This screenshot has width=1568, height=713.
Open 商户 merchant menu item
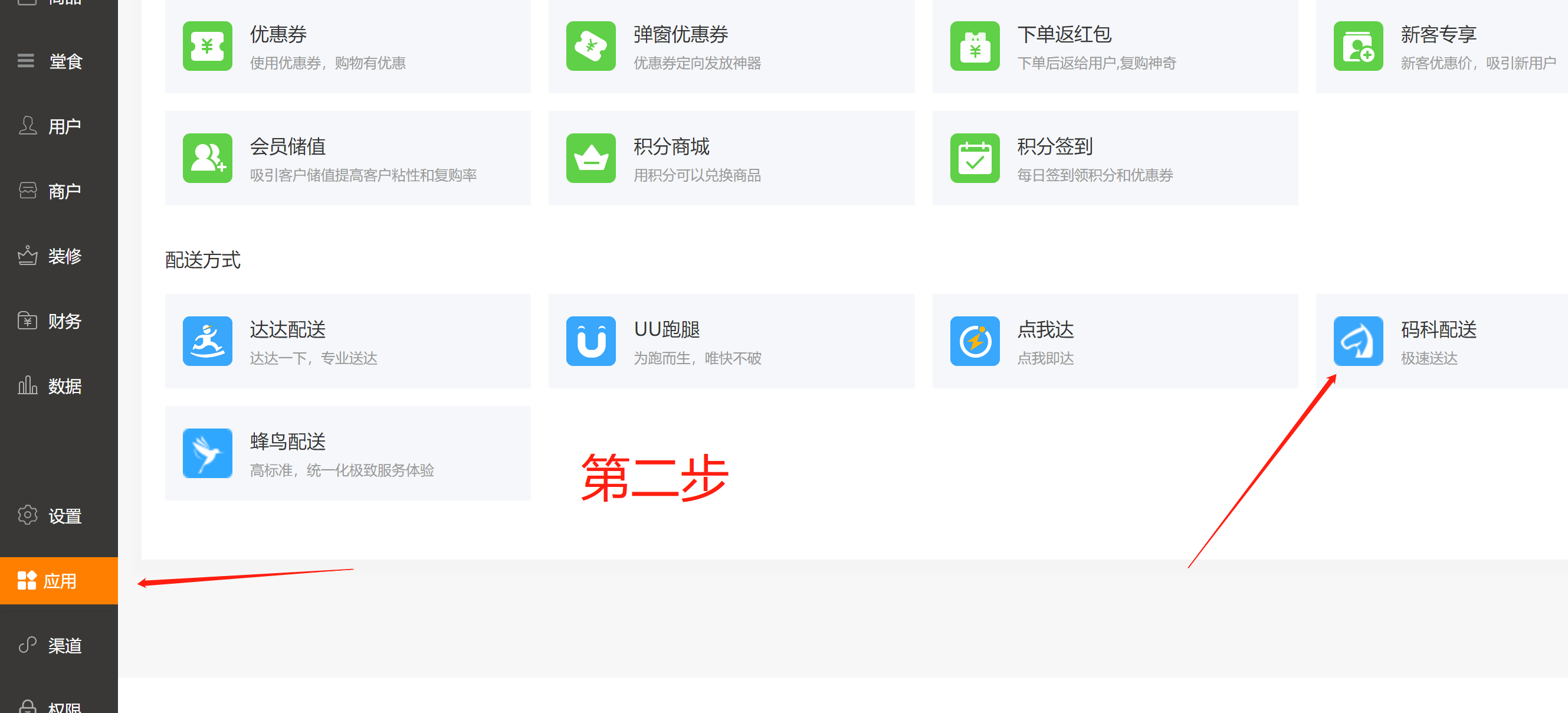point(58,191)
